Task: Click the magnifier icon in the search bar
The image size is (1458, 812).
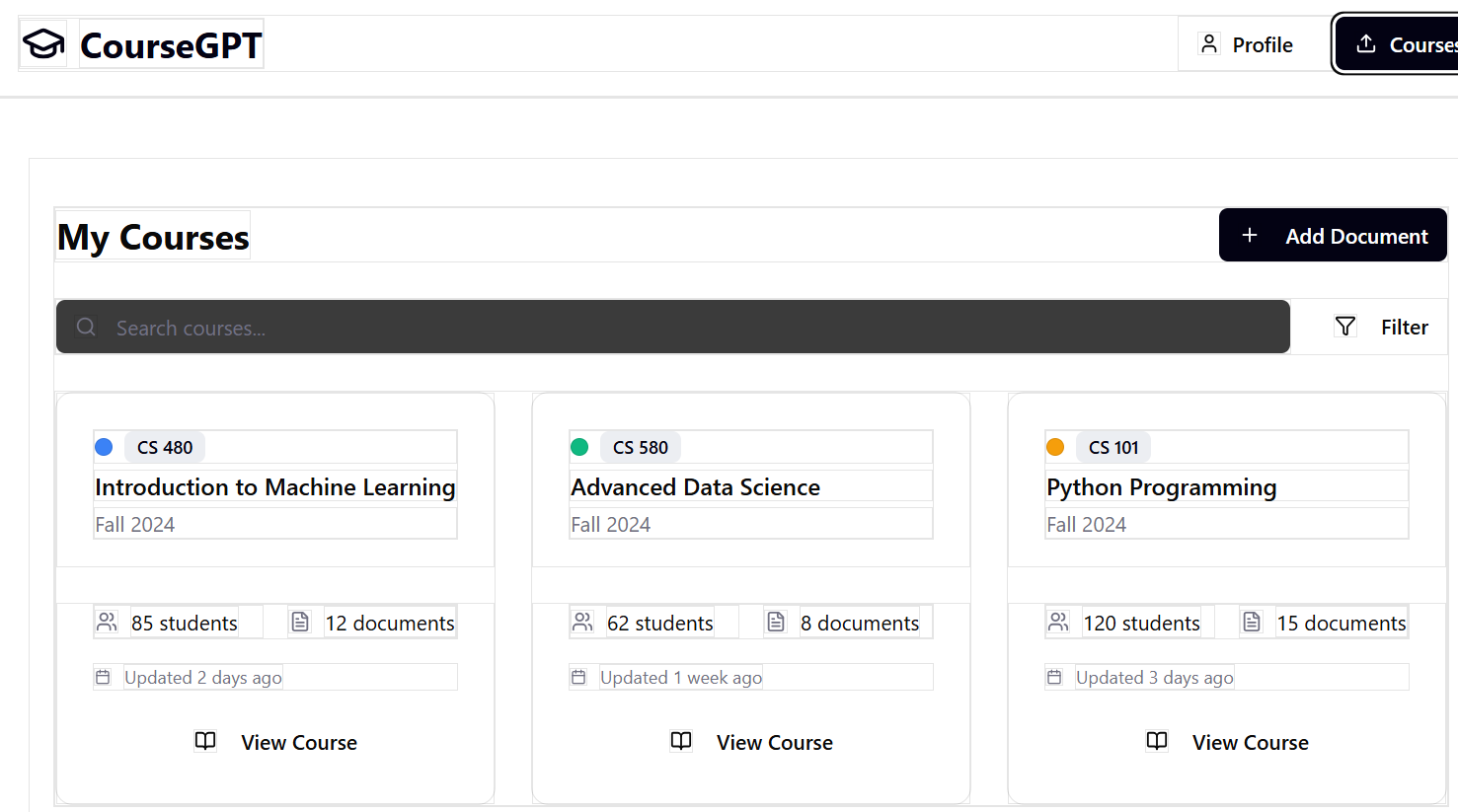Action: click(86, 327)
